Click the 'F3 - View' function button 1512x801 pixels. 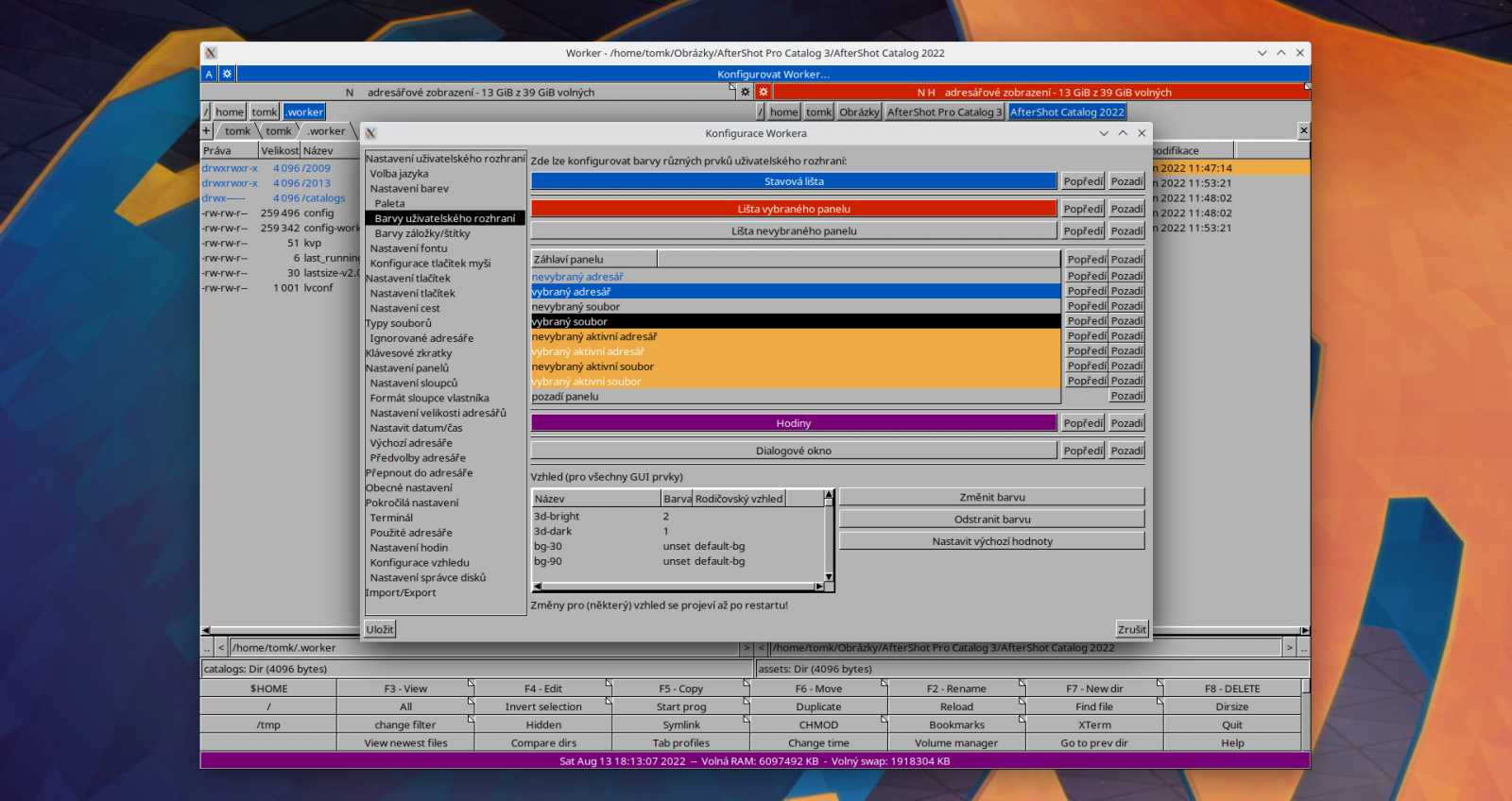(x=405, y=689)
